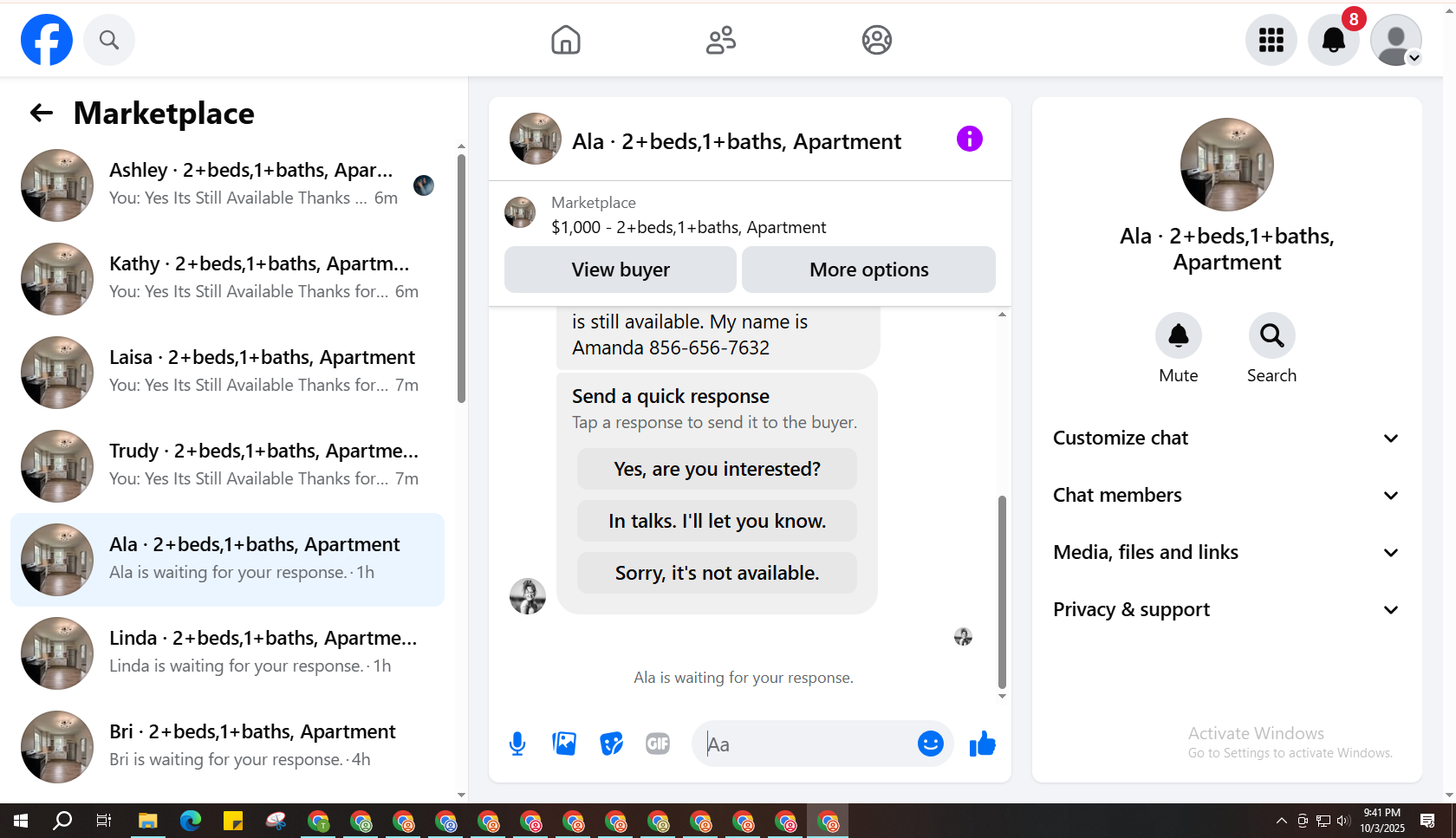
Task: Select the Ala conversation in list
Action: (227, 560)
